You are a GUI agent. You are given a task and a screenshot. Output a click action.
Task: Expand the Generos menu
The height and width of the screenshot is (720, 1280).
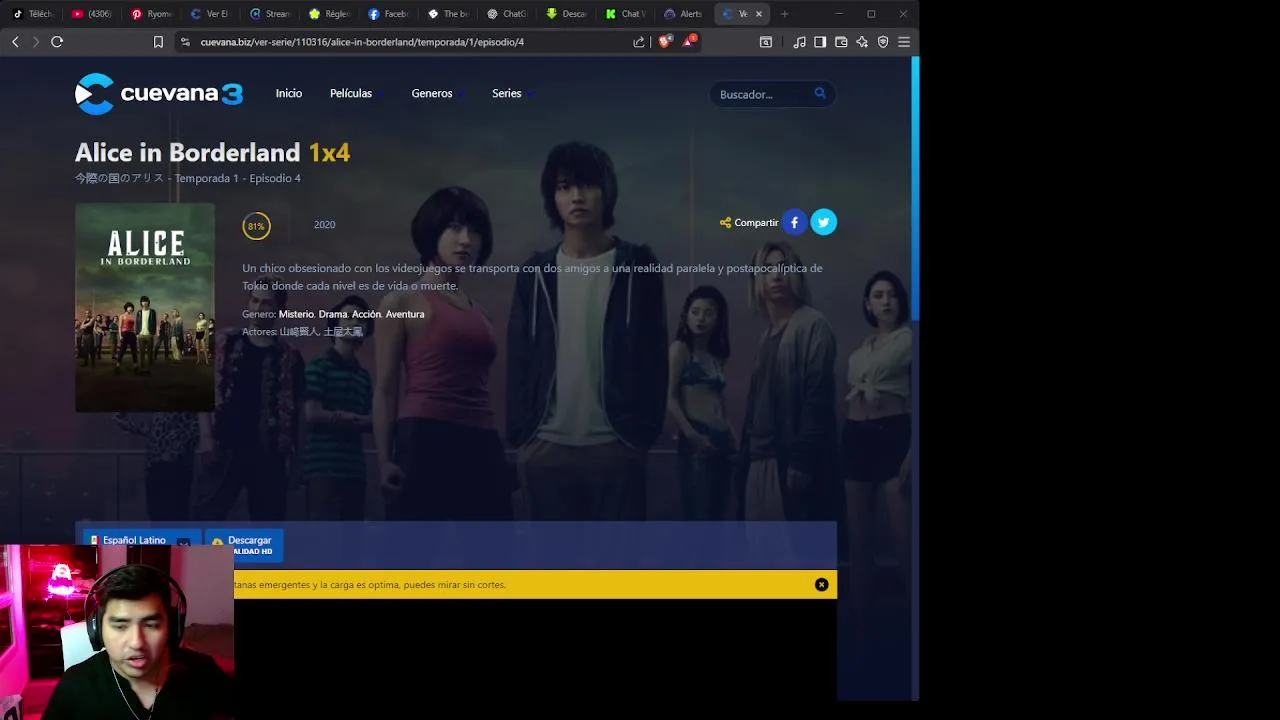(433, 93)
